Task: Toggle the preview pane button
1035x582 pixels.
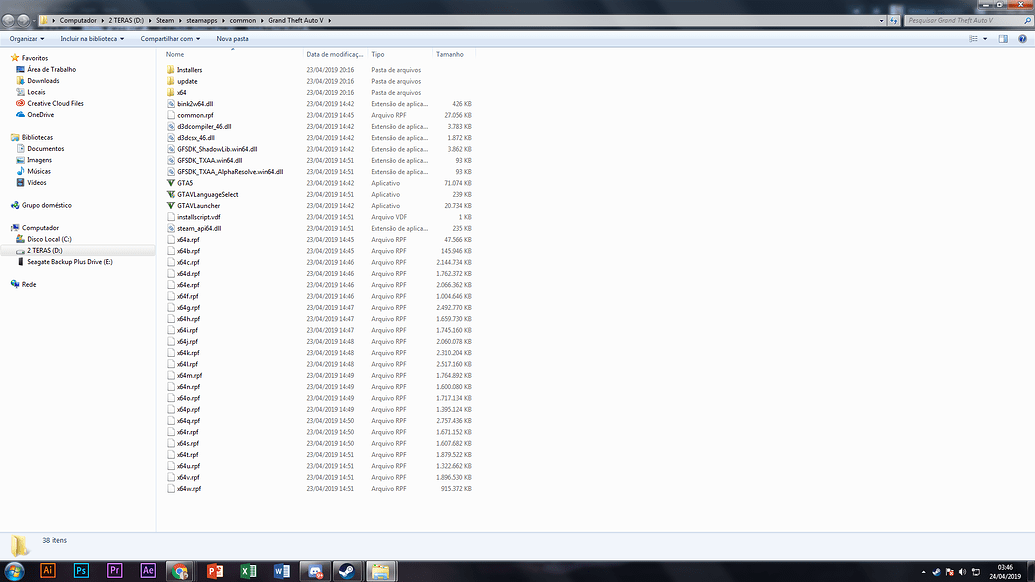Action: click(x=1003, y=39)
